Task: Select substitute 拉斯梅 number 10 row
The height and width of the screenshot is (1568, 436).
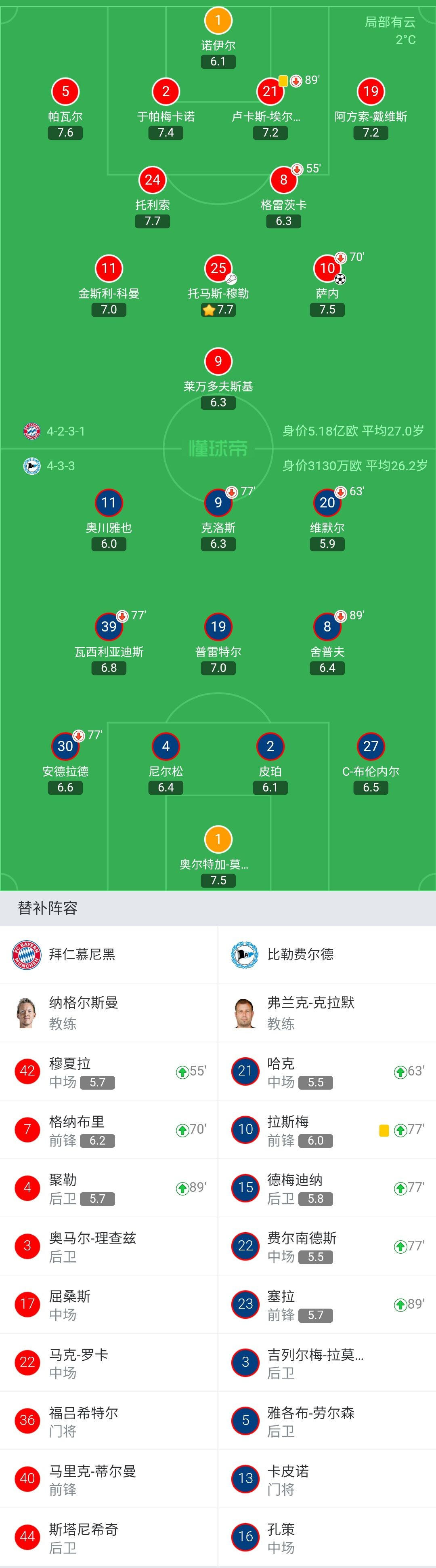Action: coord(327,1130)
